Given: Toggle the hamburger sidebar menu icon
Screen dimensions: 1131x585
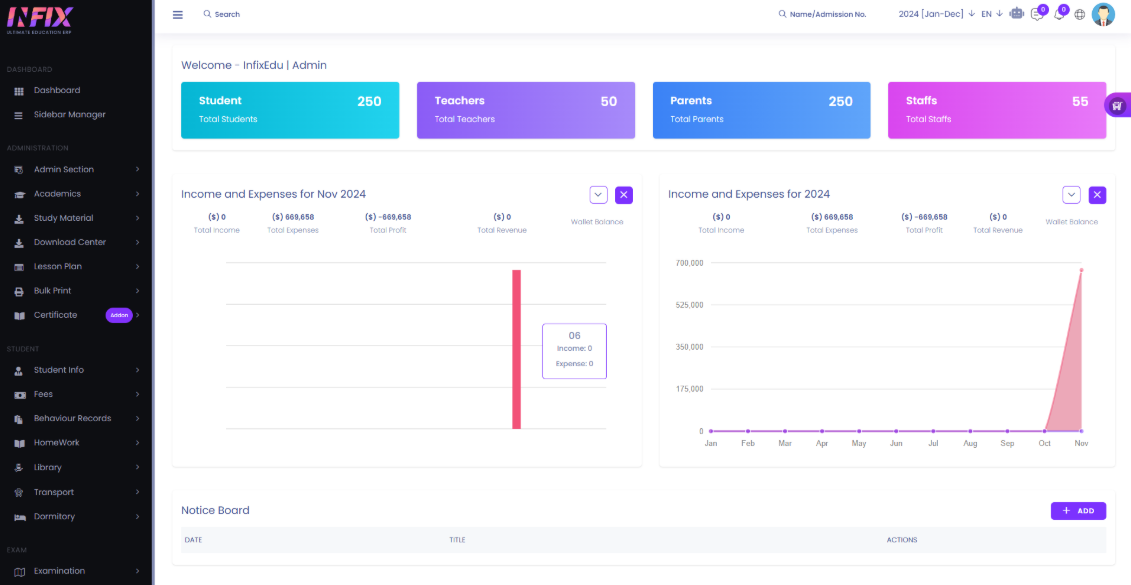Looking at the screenshot, I should (x=178, y=15).
